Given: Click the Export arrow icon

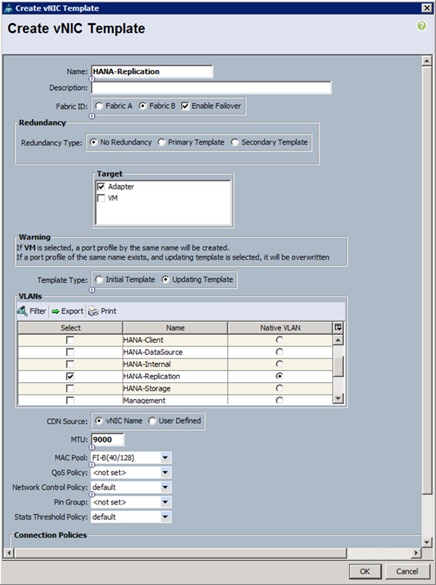Looking at the screenshot, I should coord(56,311).
